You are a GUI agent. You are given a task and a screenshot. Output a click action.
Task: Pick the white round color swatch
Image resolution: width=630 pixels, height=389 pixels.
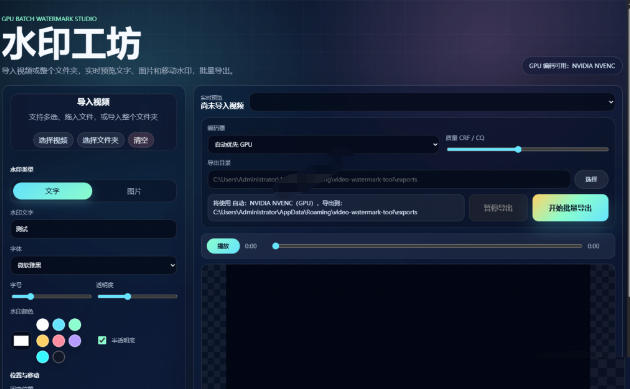tap(43, 324)
